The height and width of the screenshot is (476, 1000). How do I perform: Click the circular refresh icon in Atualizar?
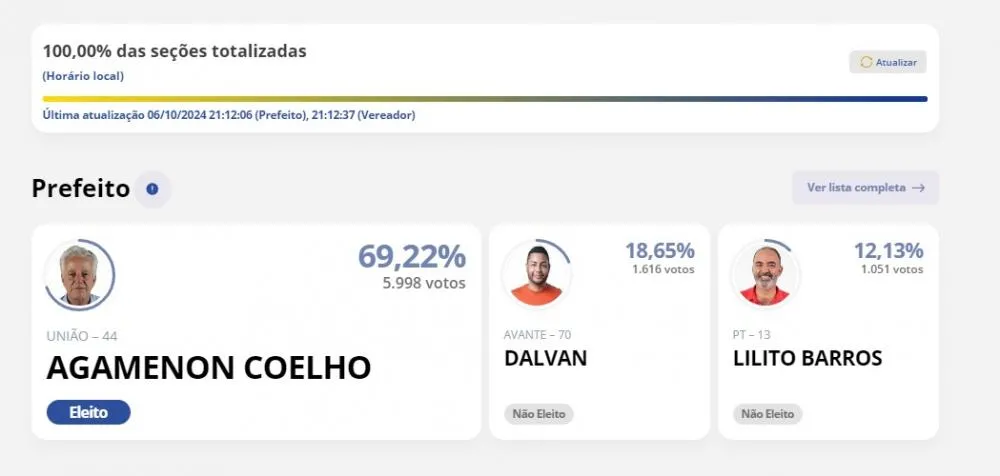866,62
